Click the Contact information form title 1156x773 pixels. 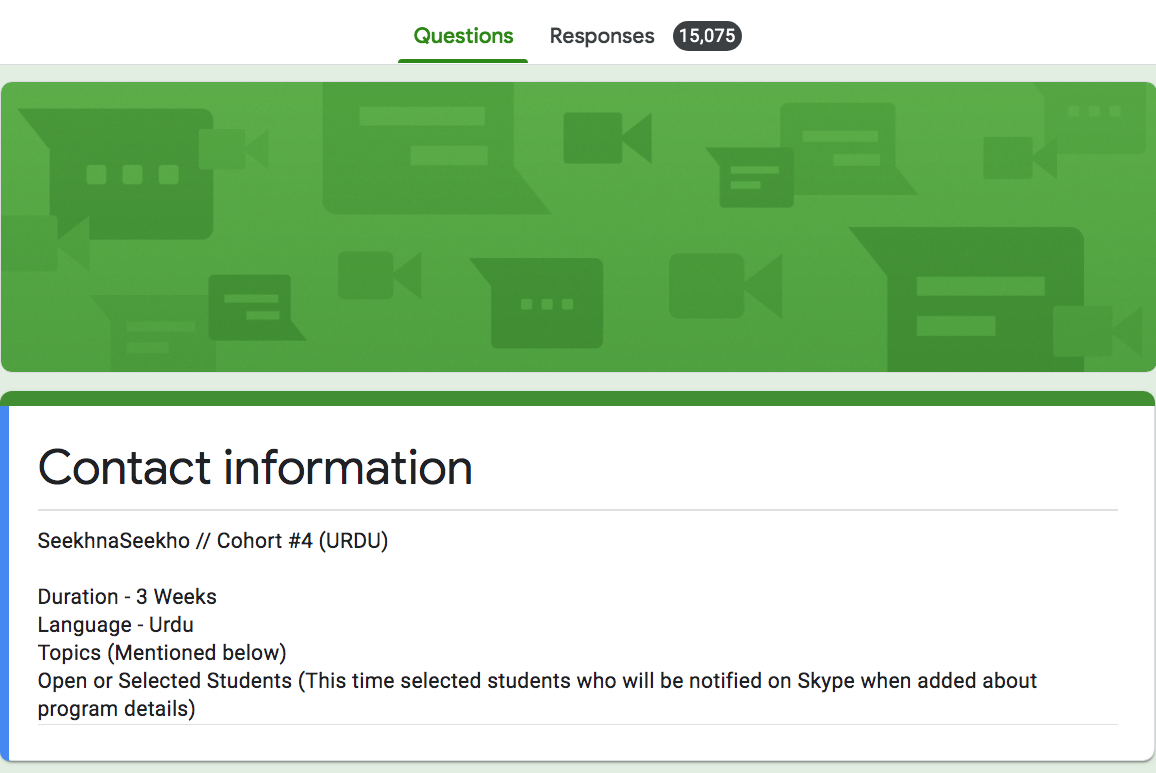click(255, 467)
